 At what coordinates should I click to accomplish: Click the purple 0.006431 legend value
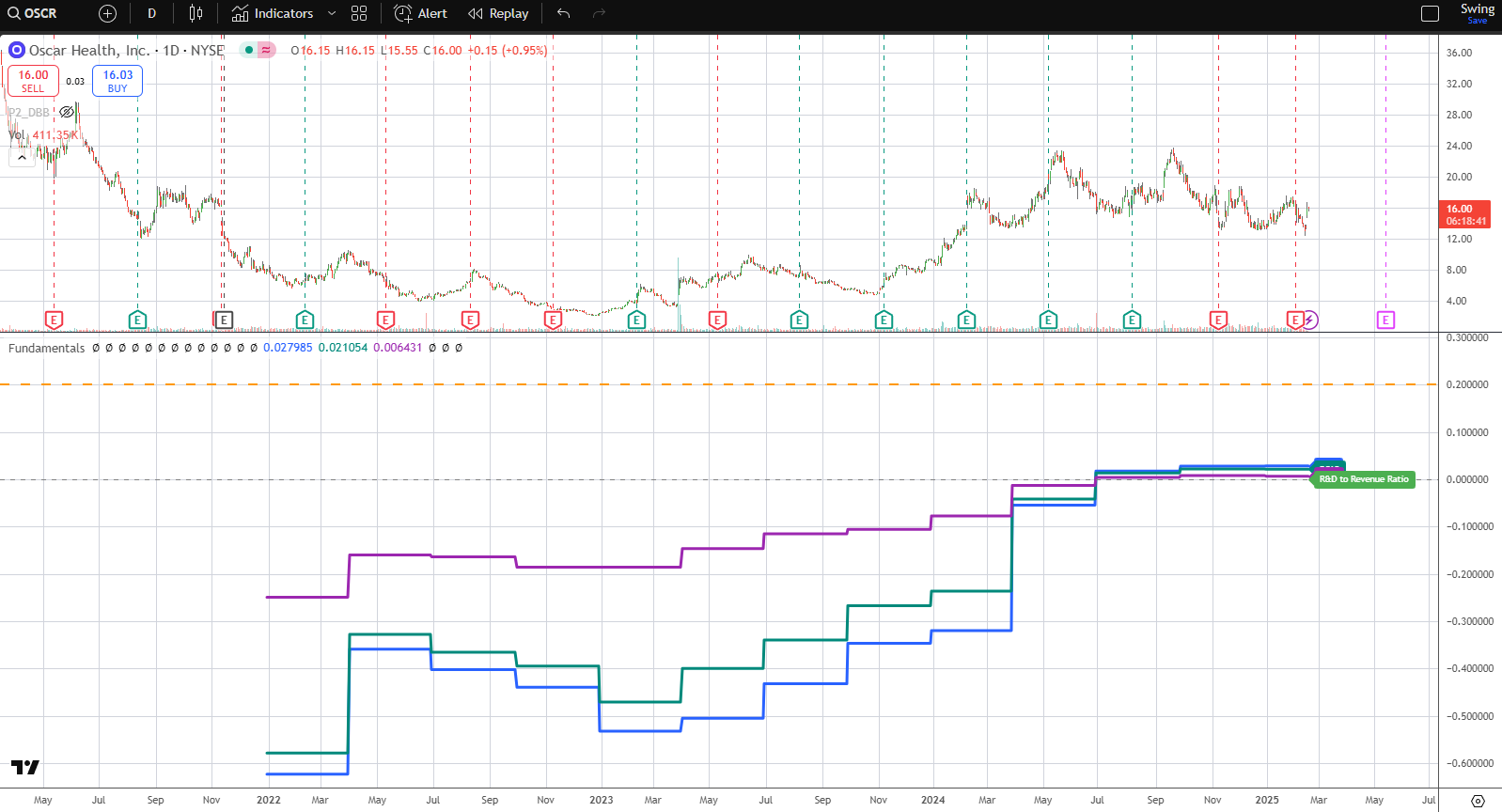pyautogui.click(x=398, y=348)
